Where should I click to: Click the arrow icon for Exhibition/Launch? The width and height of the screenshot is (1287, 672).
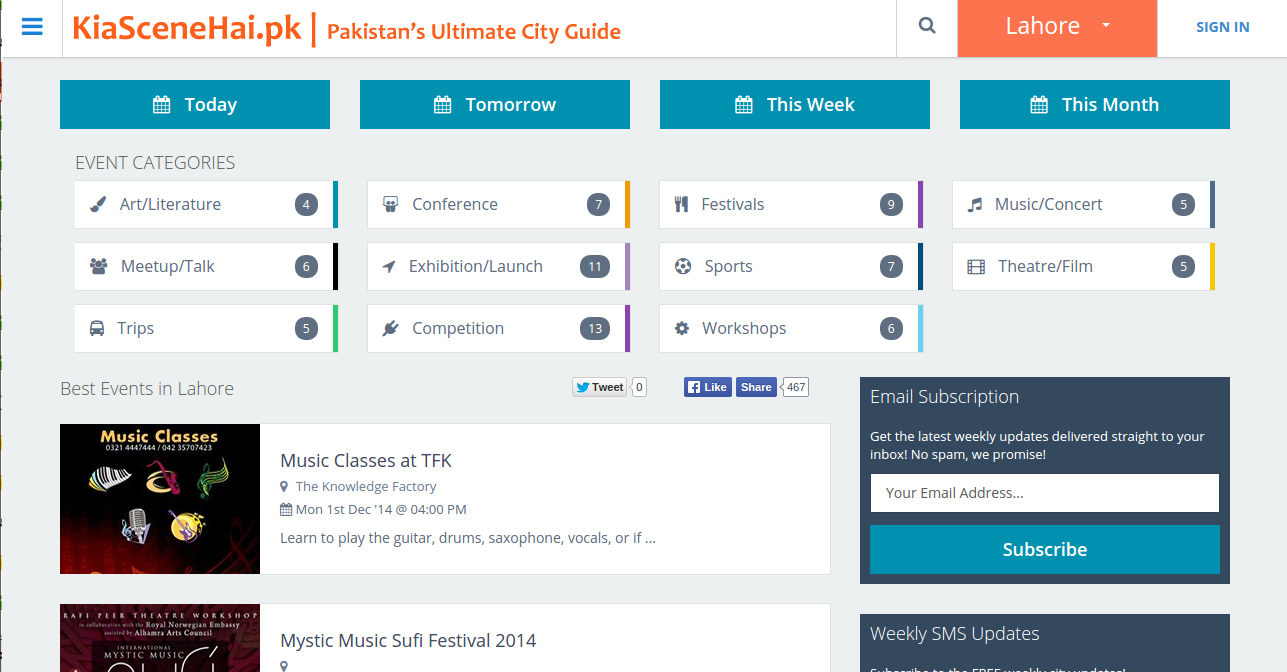389,267
